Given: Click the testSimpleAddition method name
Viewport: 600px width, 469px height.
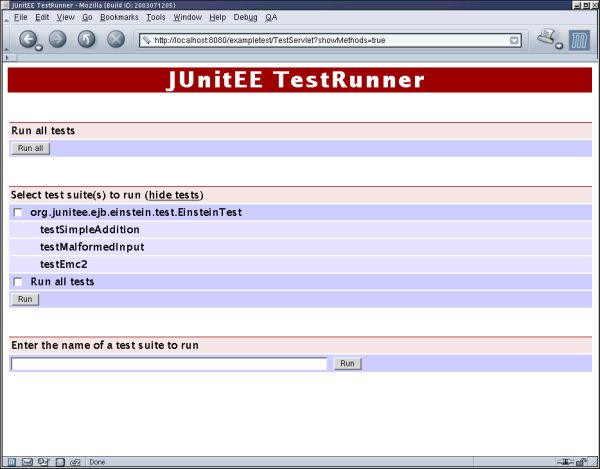Looking at the screenshot, I should point(90,230).
